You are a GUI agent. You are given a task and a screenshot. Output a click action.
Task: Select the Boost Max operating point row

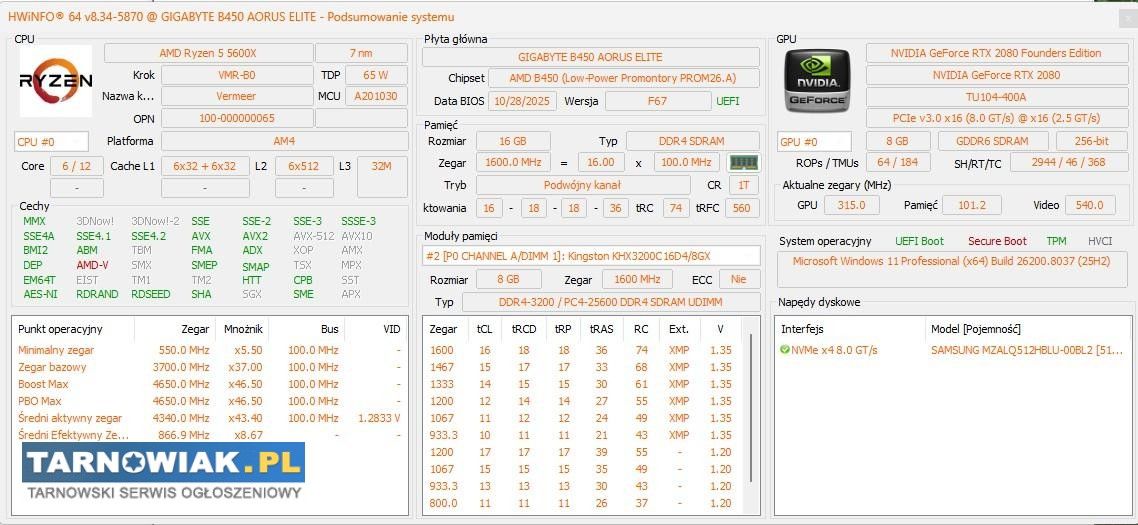tap(43, 384)
